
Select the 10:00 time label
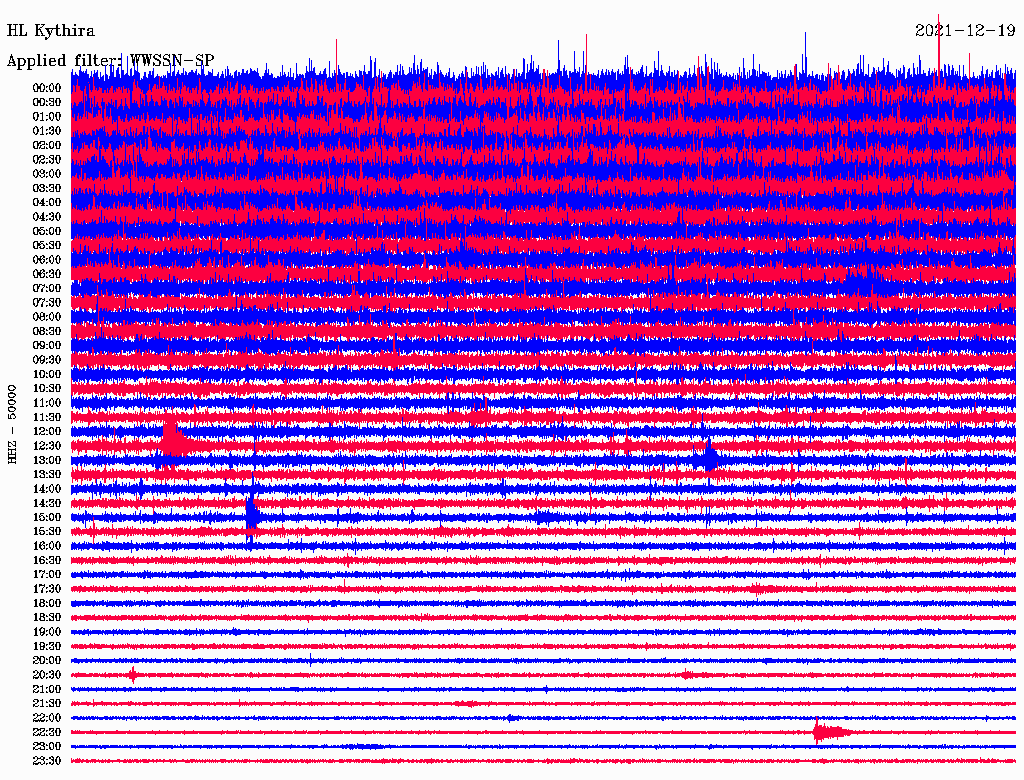(47, 374)
